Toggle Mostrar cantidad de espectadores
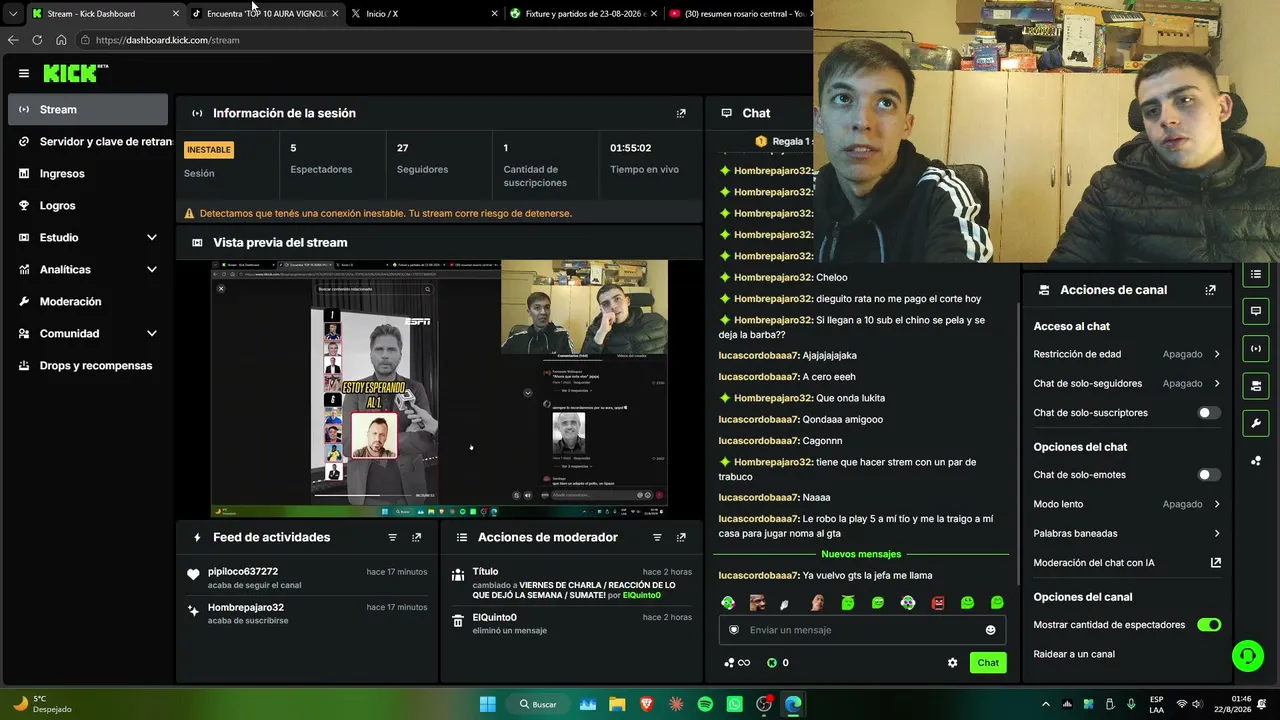The image size is (1280, 720). pyautogui.click(x=1209, y=625)
